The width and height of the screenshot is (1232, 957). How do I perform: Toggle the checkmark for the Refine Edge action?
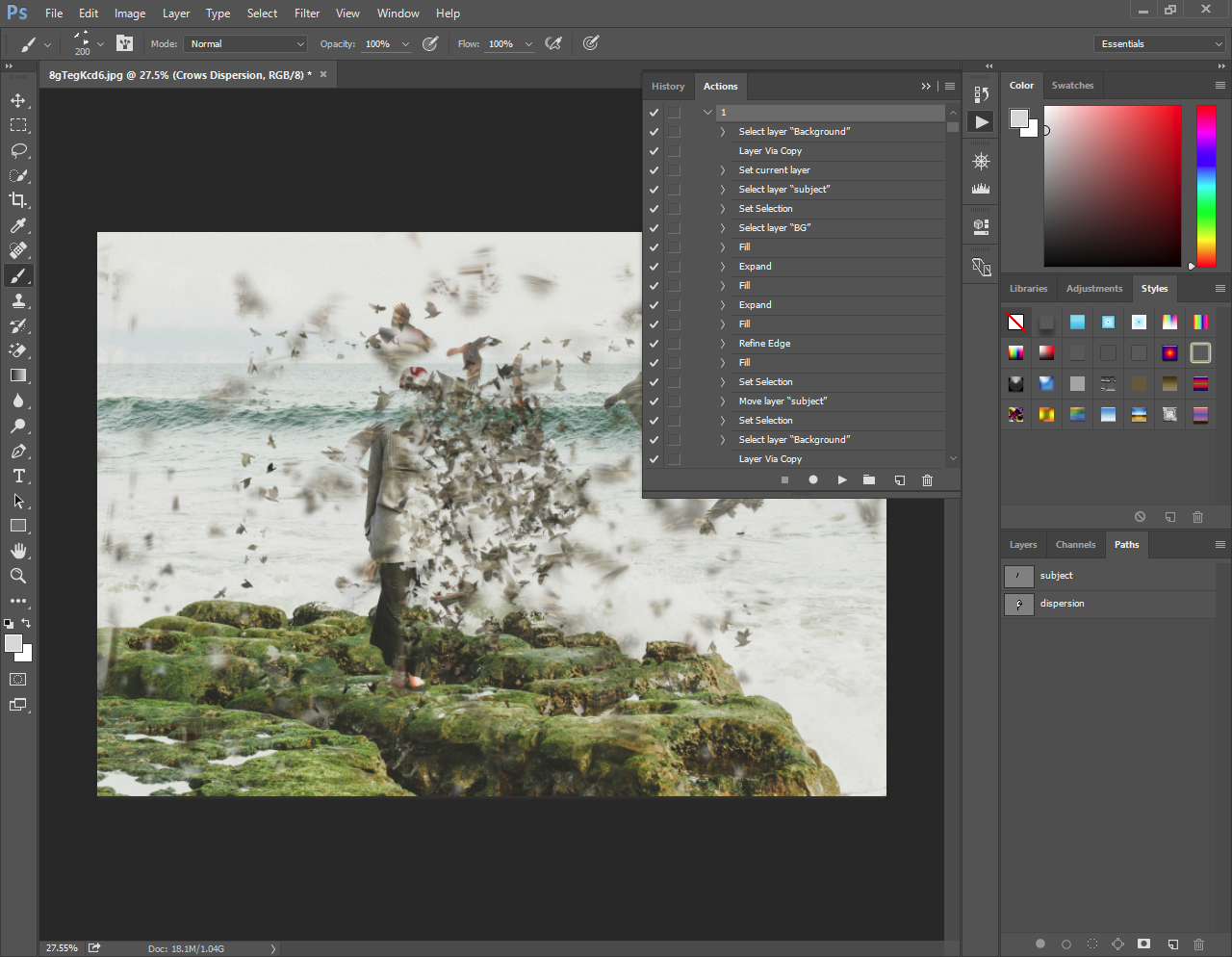tap(654, 344)
